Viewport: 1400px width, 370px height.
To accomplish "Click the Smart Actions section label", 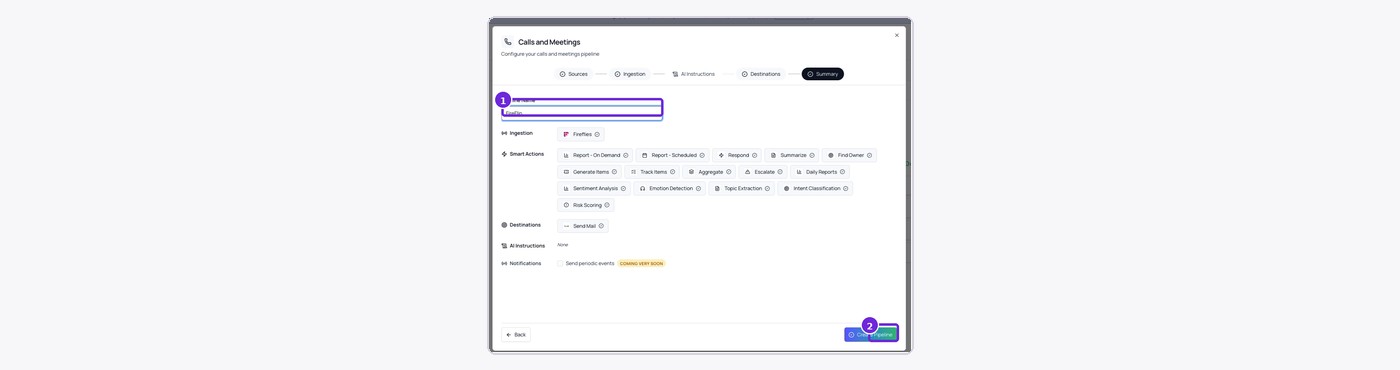I will pos(527,154).
